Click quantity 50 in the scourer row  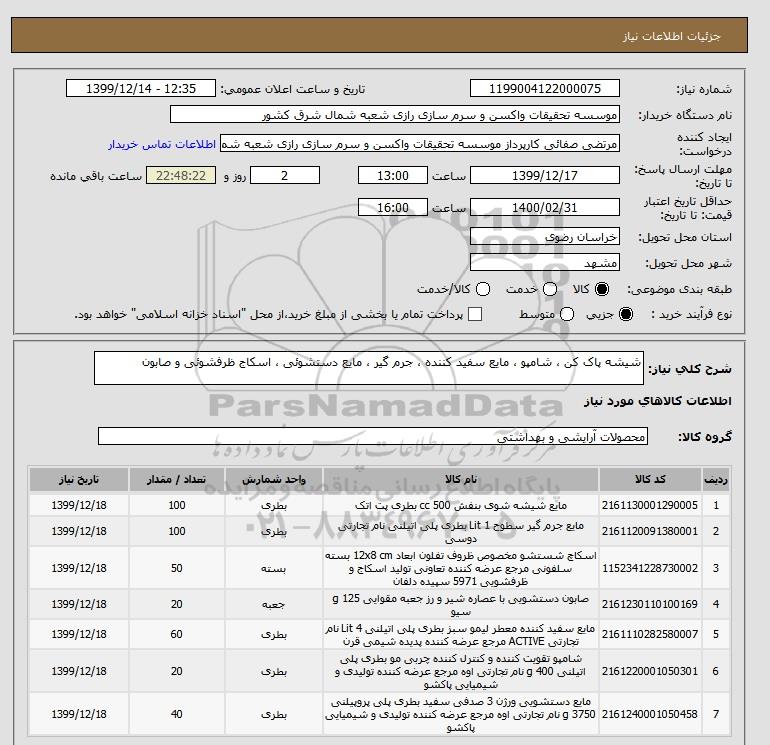(177, 568)
